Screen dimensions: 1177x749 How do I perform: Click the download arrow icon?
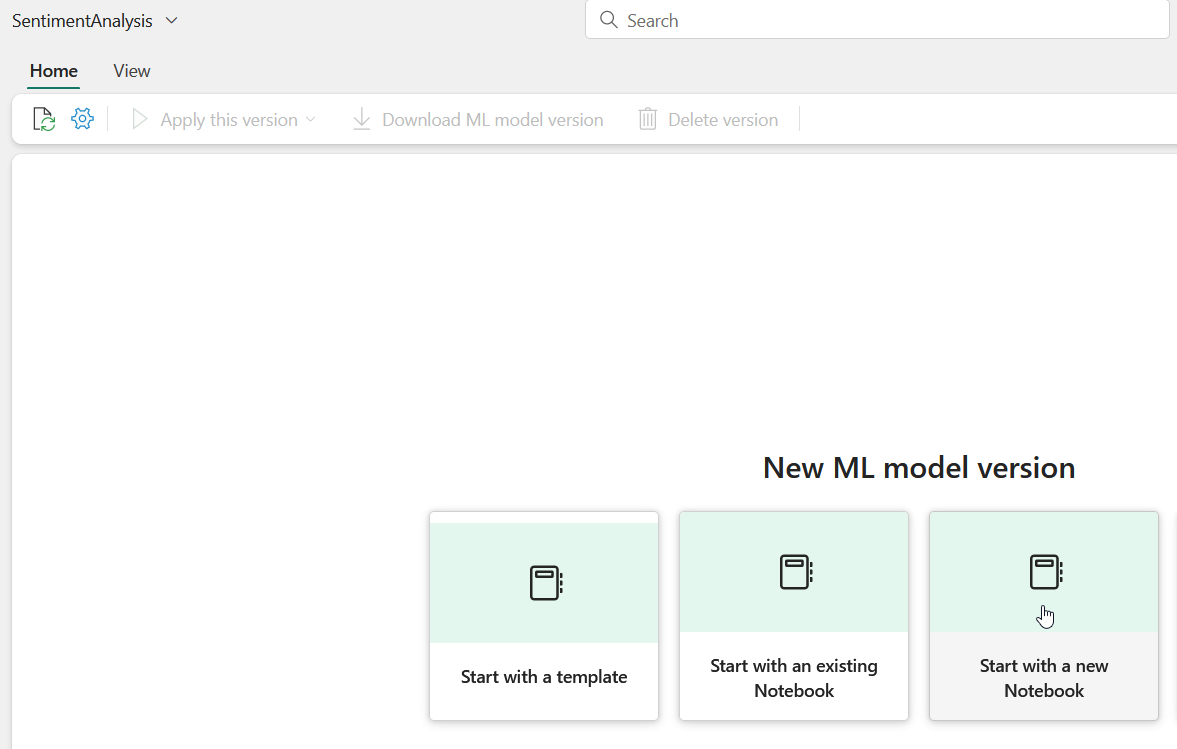(361, 120)
